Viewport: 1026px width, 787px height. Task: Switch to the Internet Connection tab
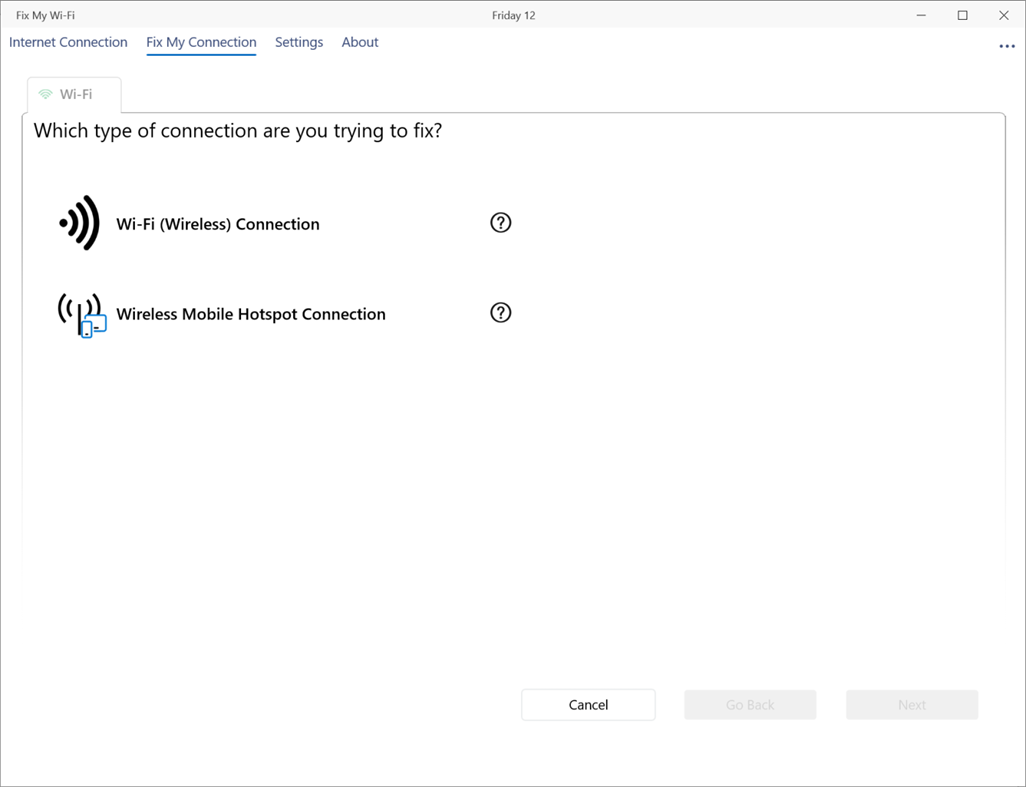point(68,42)
